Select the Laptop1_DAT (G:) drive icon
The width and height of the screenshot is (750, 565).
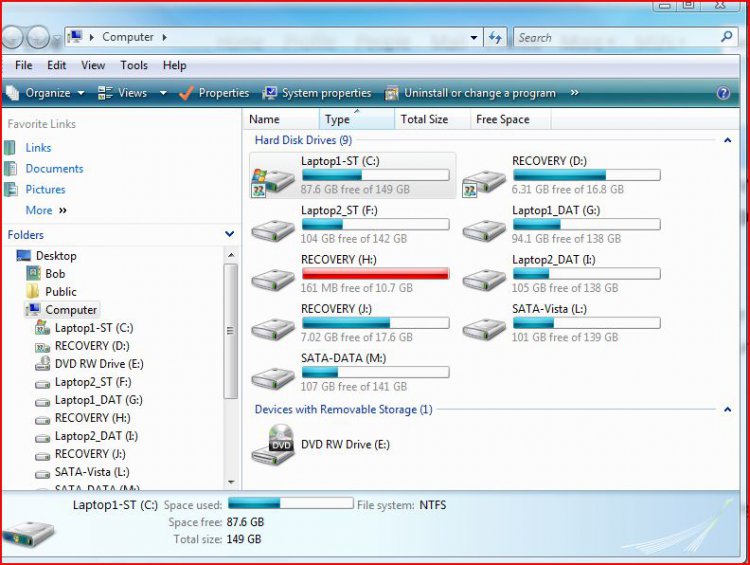coord(484,231)
